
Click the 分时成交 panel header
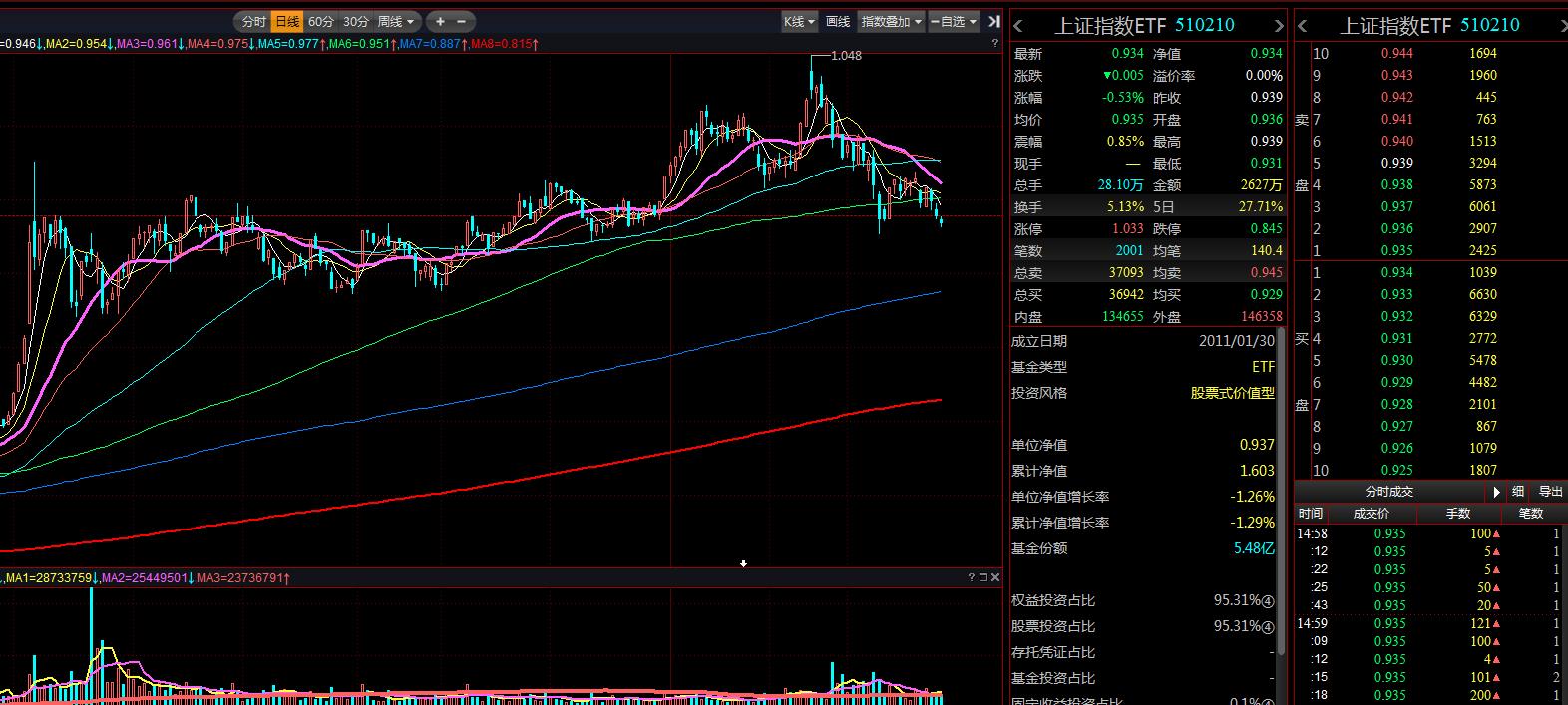[1389, 492]
